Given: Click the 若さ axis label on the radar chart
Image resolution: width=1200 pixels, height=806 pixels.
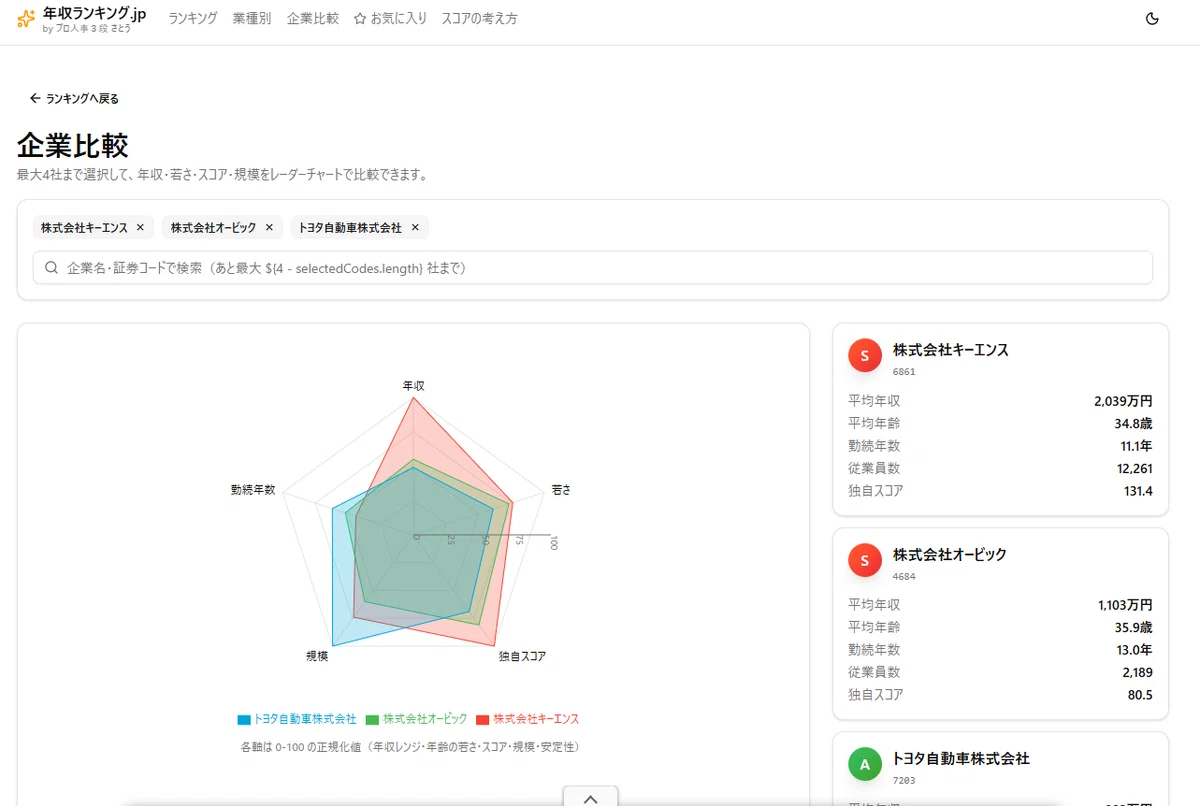Looking at the screenshot, I should coord(561,490).
